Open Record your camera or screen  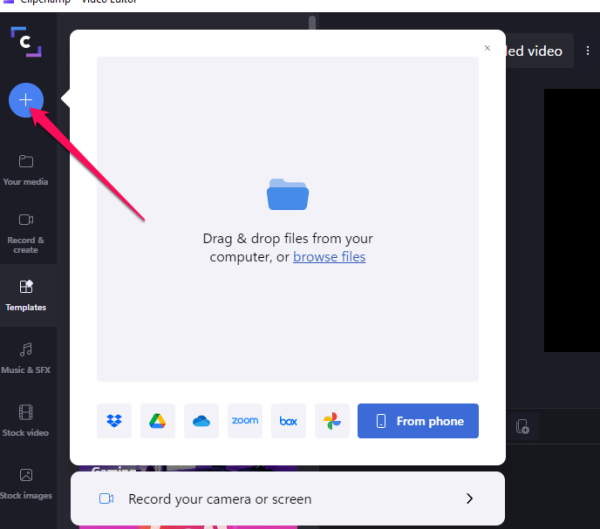pyautogui.click(x=288, y=498)
